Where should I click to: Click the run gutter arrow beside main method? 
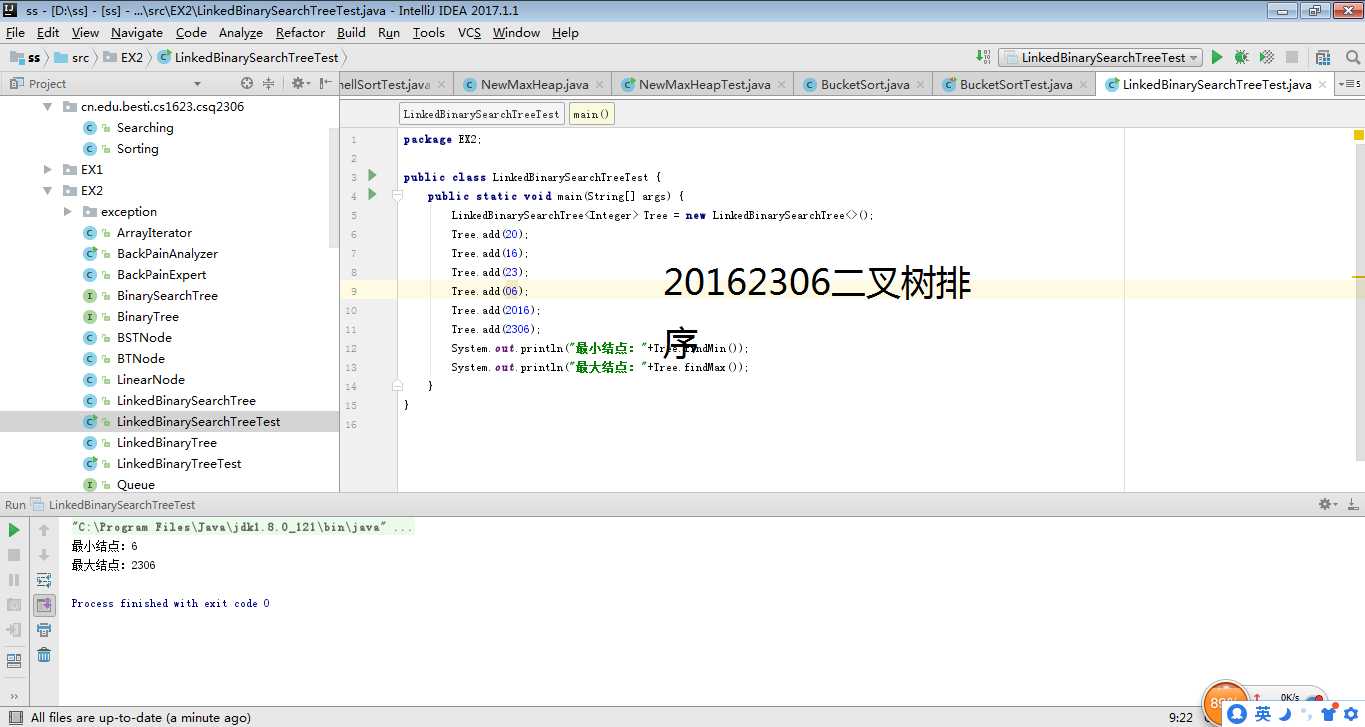tap(372, 195)
